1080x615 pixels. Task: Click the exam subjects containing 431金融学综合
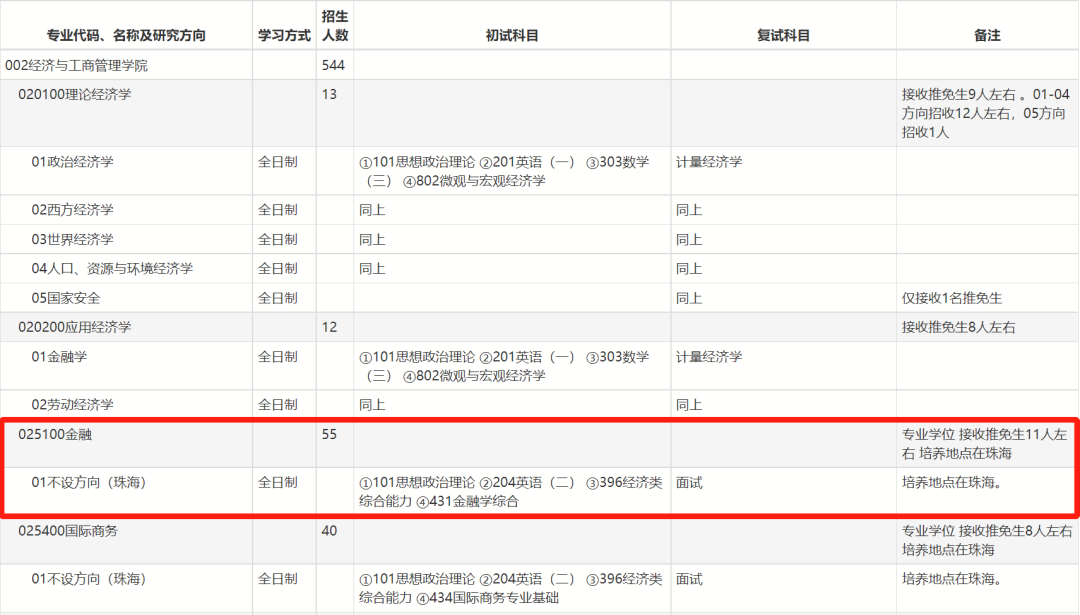click(x=510, y=492)
